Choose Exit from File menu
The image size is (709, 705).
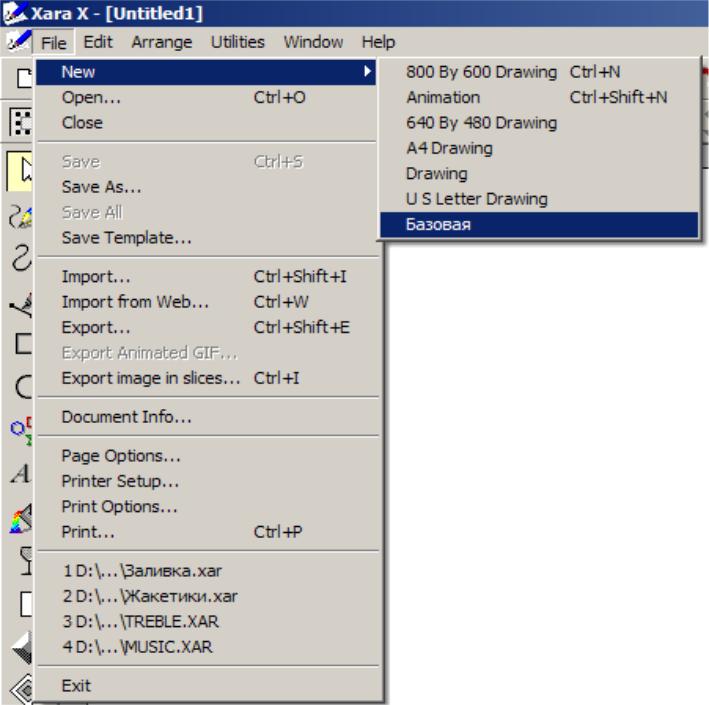[x=206, y=686]
